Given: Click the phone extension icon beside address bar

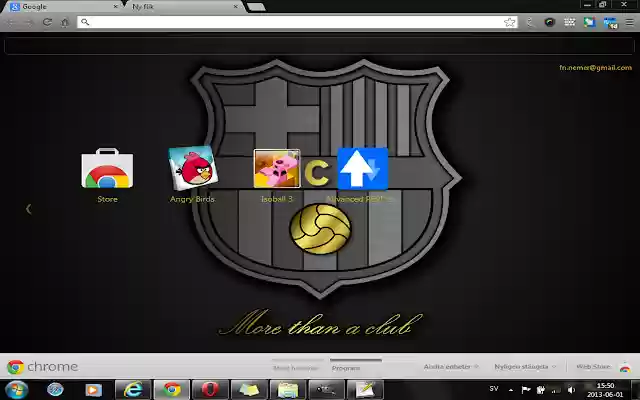Looking at the screenshot, I should (530, 22).
